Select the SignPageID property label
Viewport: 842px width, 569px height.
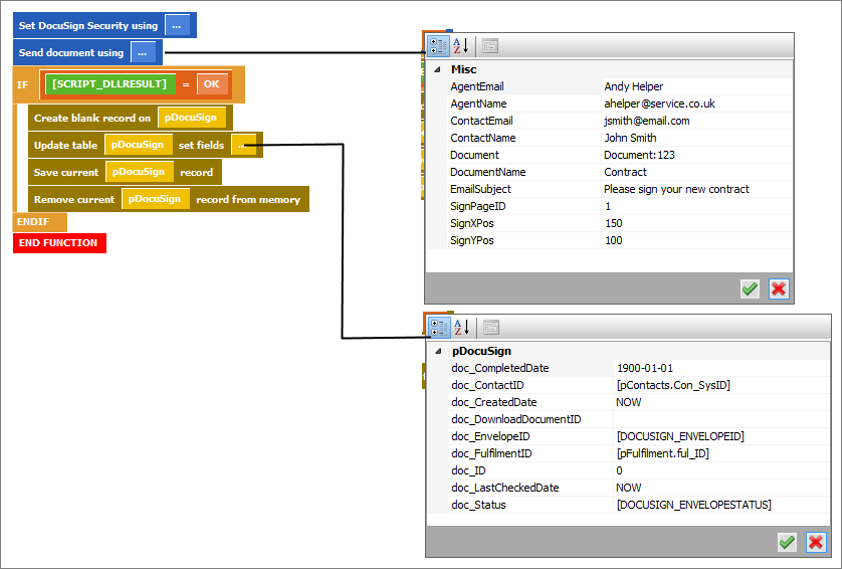coord(478,206)
